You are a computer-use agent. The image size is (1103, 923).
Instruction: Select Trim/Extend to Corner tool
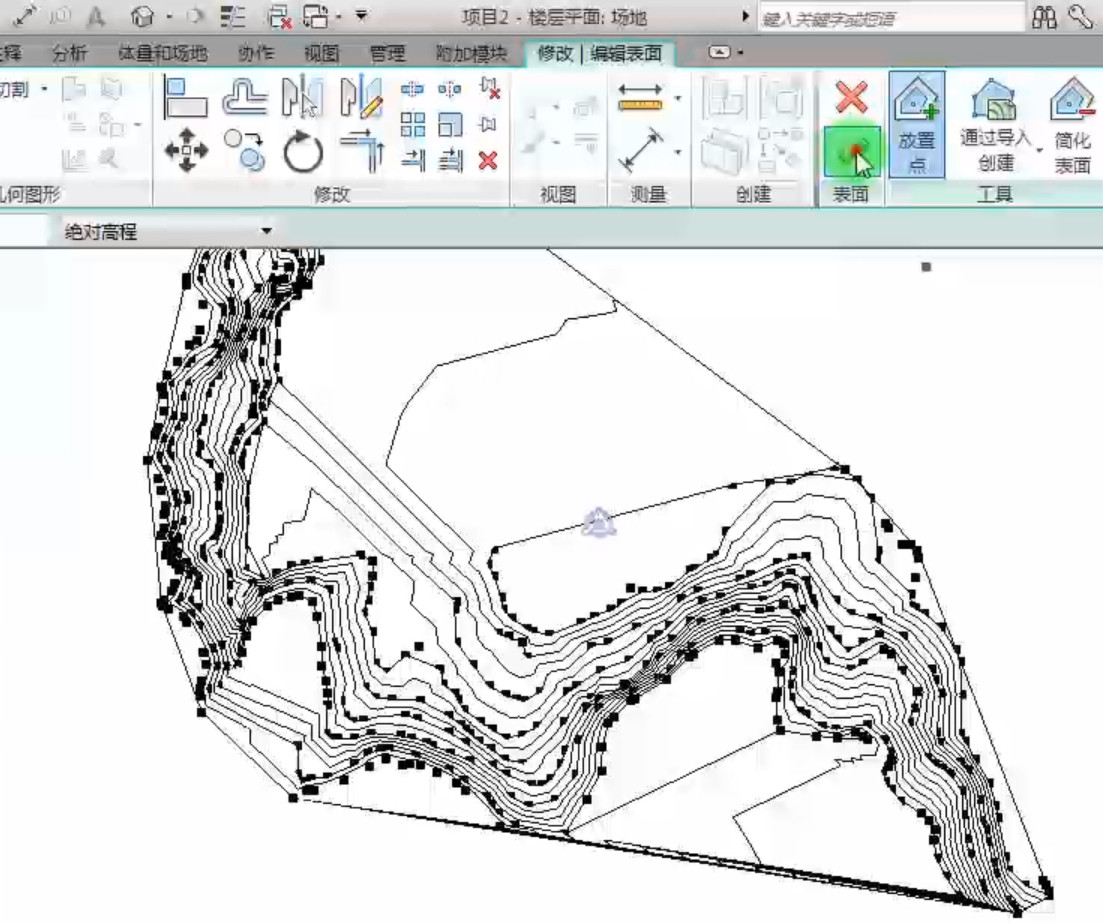362,151
